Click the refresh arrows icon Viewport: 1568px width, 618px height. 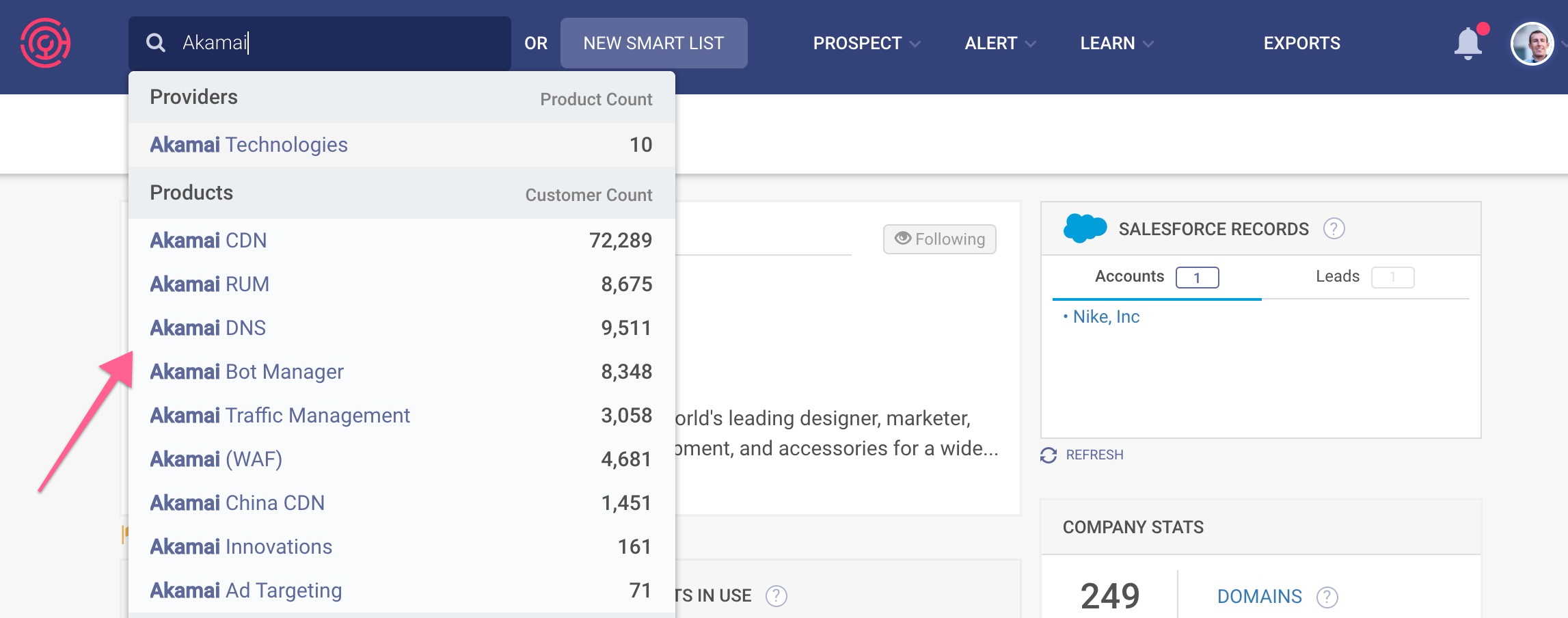point(1049,455)
